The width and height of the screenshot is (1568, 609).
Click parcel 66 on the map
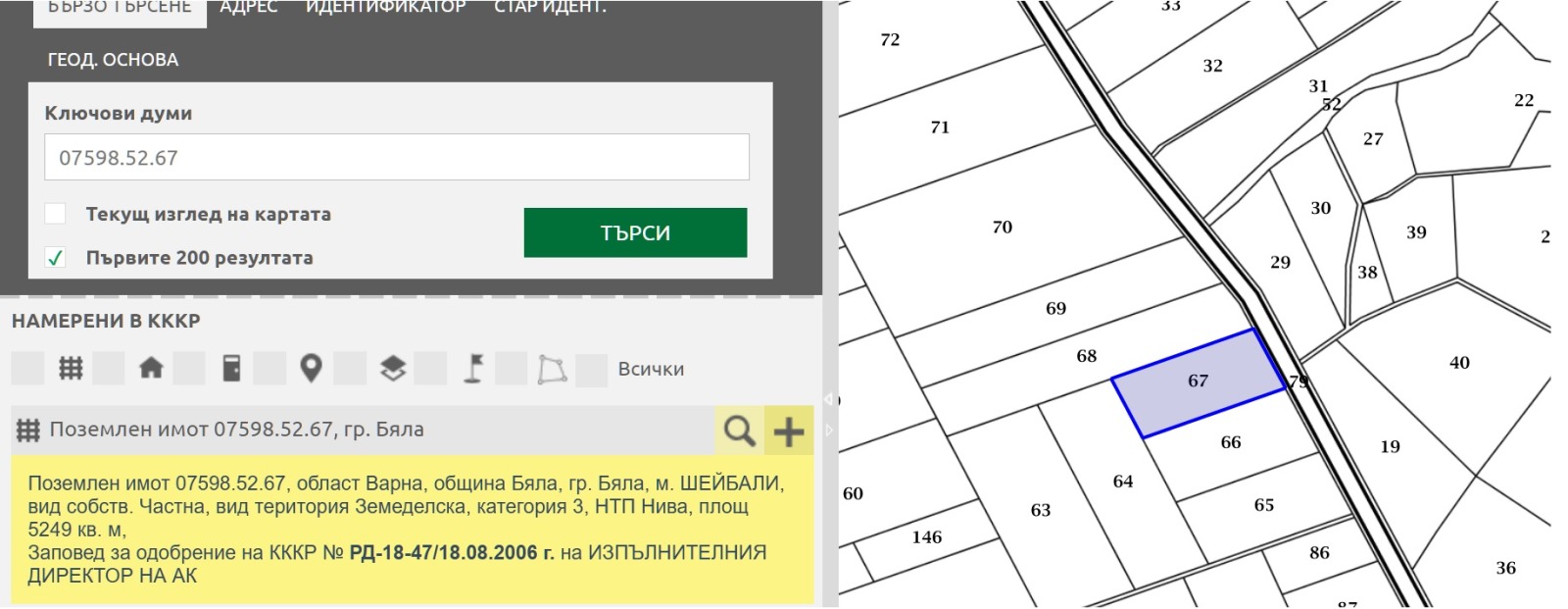(x=1231, y=443)
